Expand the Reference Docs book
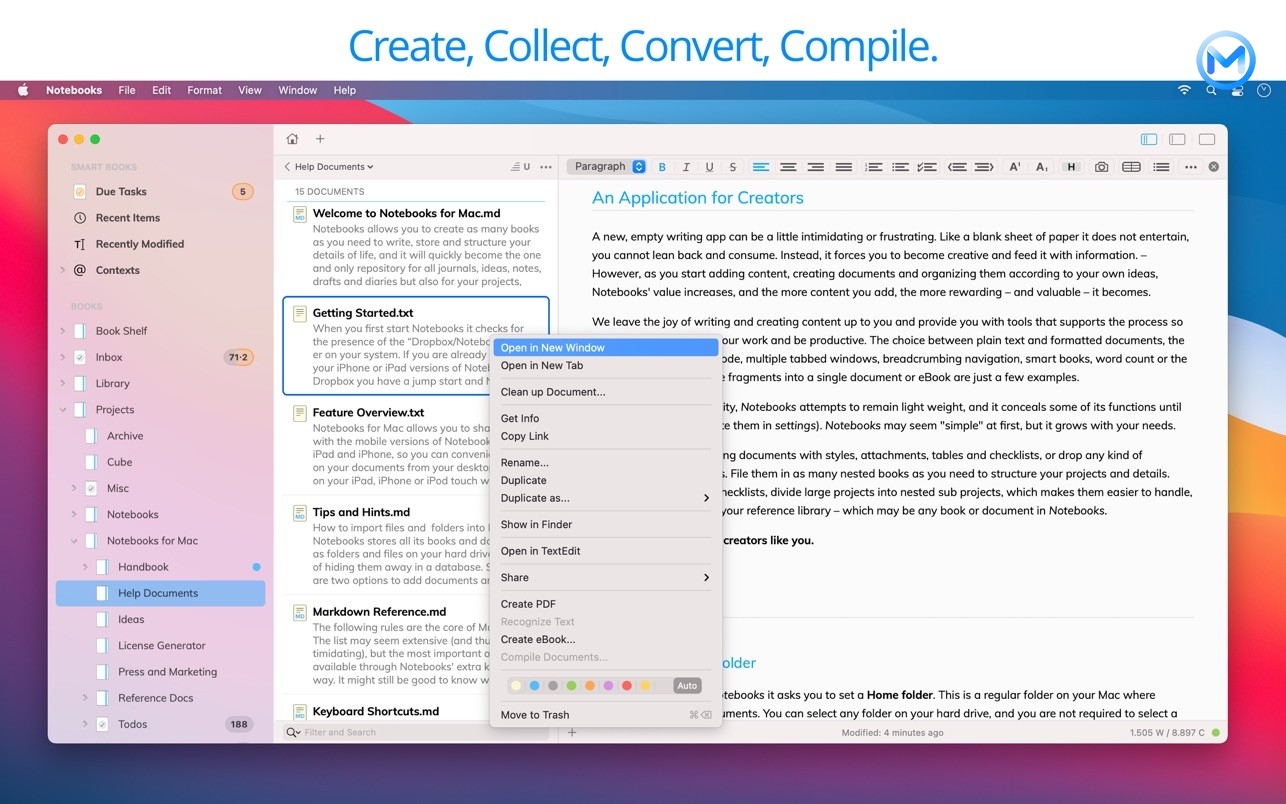1286x804 pixels. (85, 697)
